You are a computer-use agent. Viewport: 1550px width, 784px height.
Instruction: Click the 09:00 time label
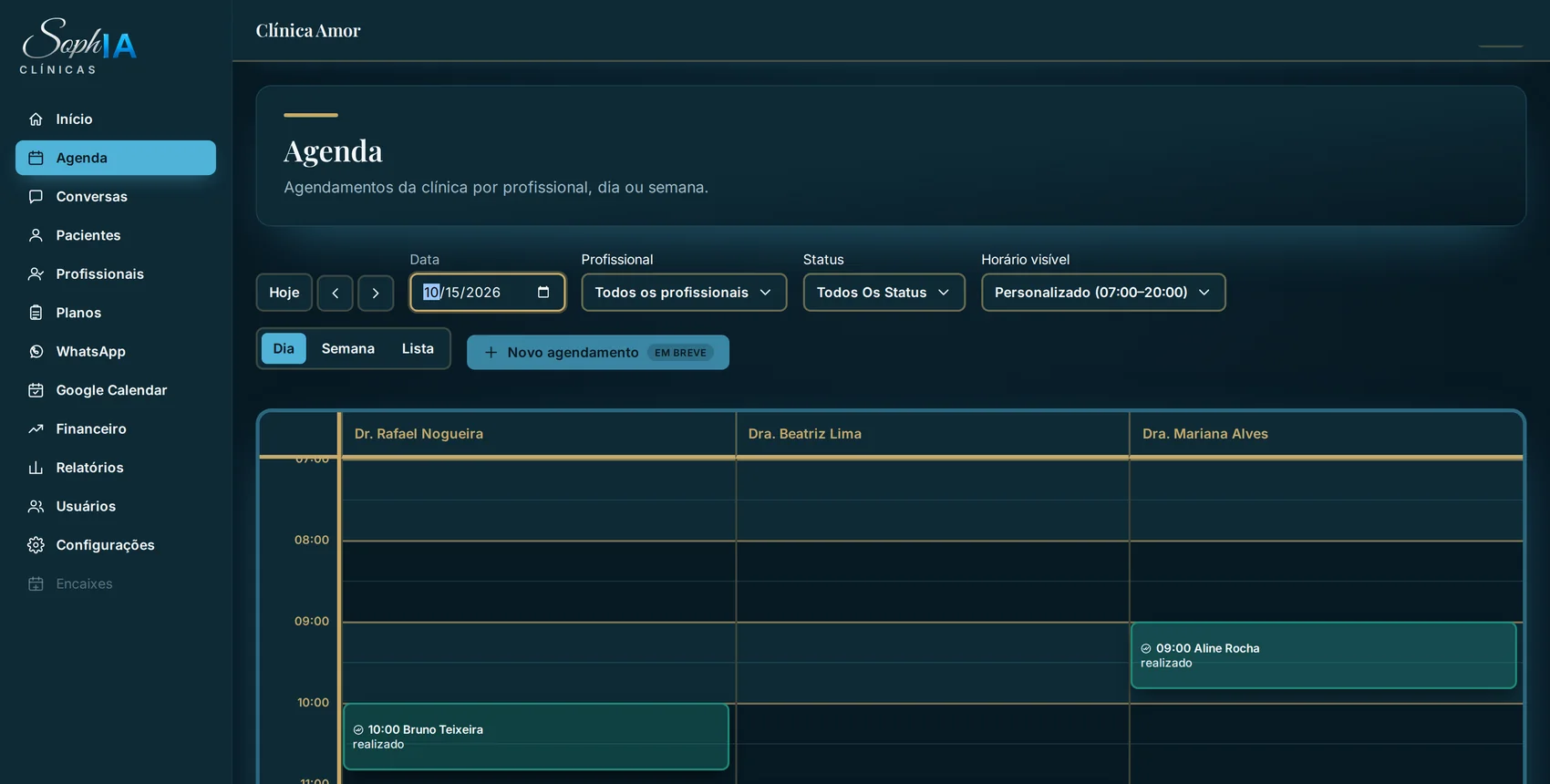point(312,621)
